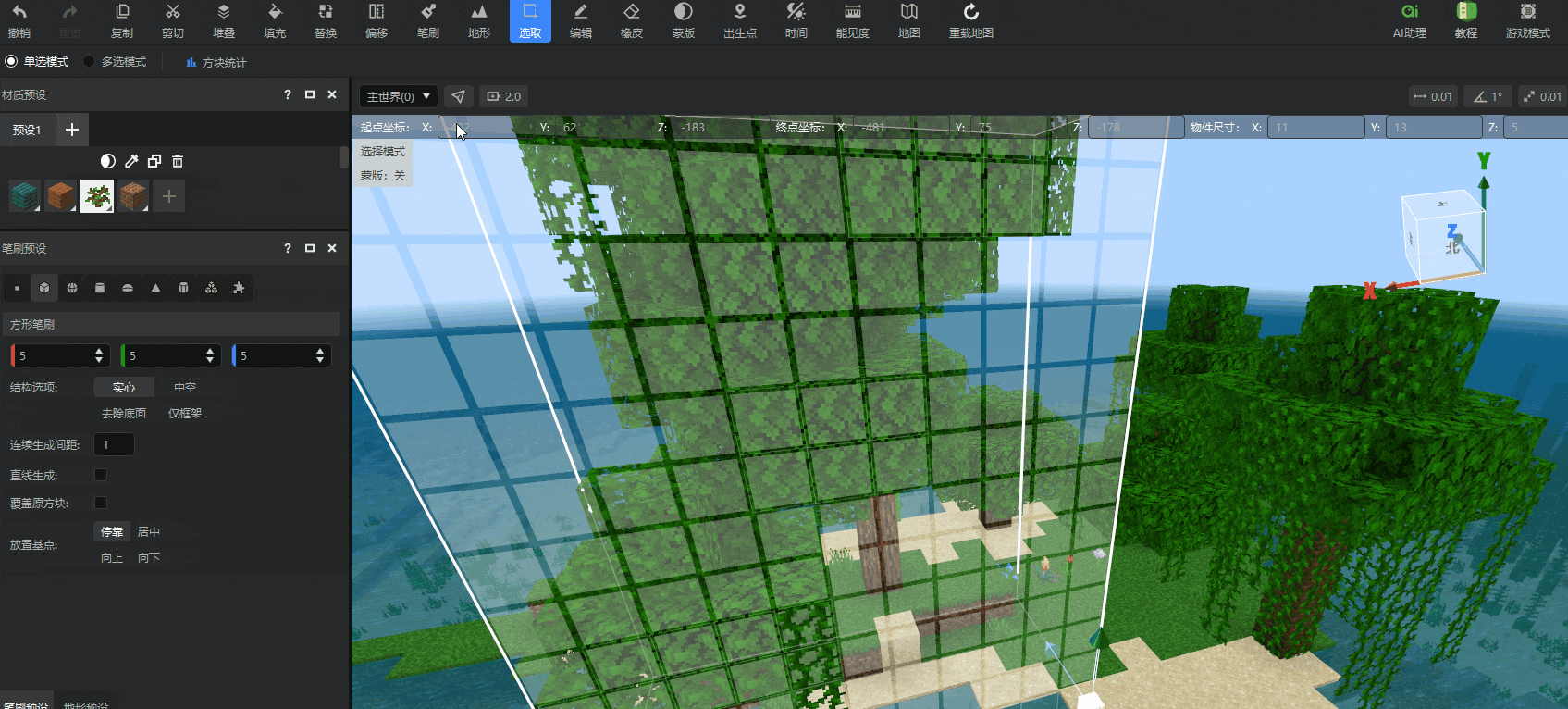The height and width of the screenshot is (709, 1568).
Task: Select the 填充 (fill) tool
Action: (x=275, y=21)
